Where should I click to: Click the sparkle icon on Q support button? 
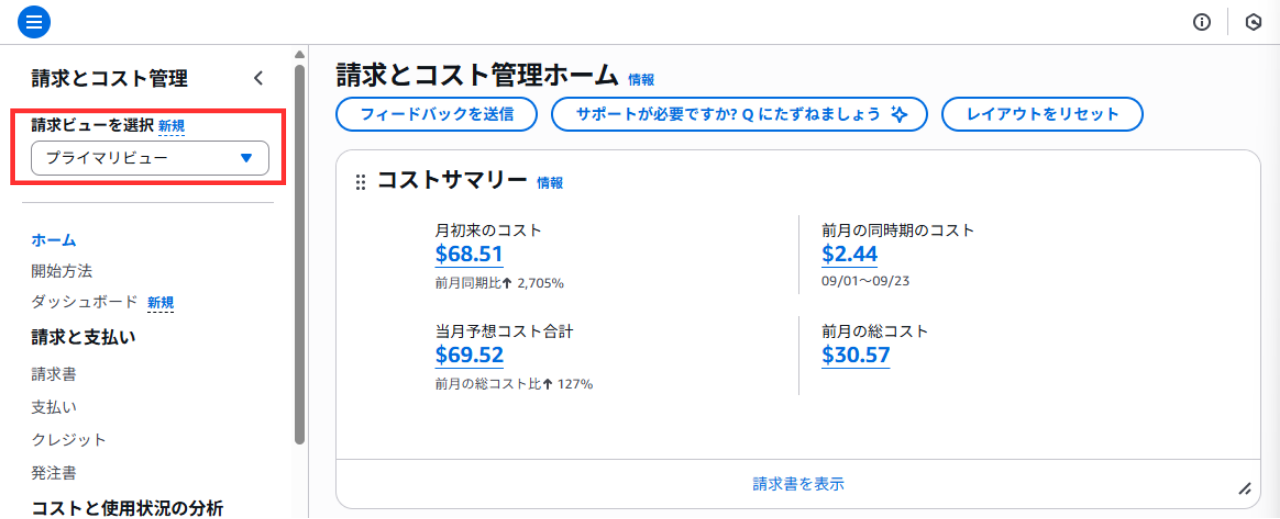pyautogui.click(x=899, y=114)
